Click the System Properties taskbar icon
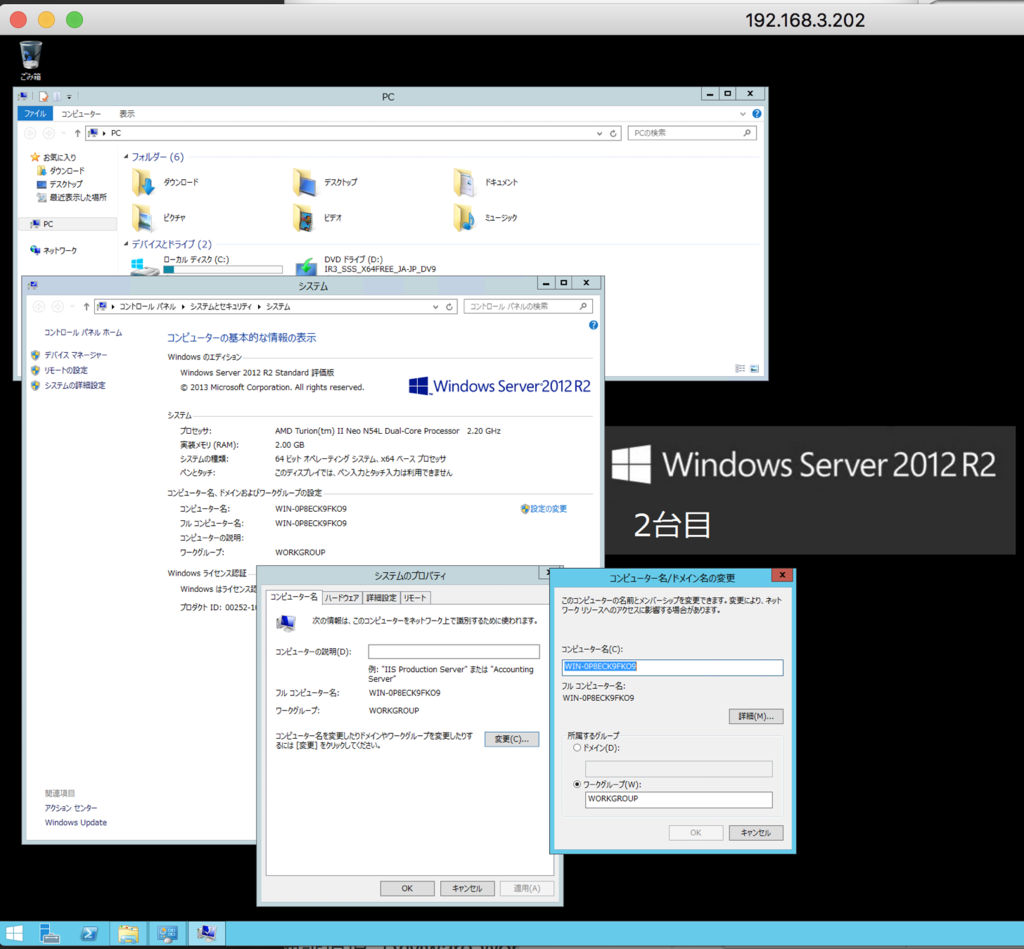The height and width of the screenshot is (949, 1024). [x=206, y=933]
